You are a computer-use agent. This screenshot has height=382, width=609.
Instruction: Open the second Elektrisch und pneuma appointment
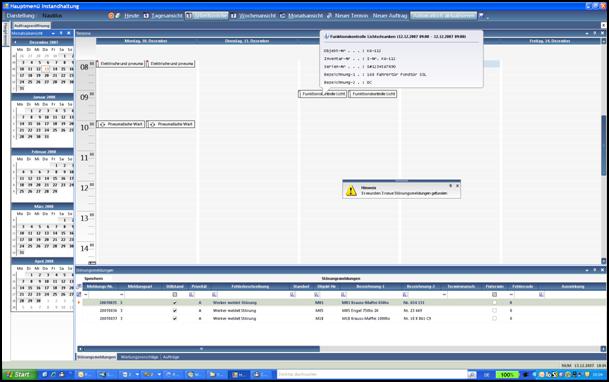[x=171, y=64]
